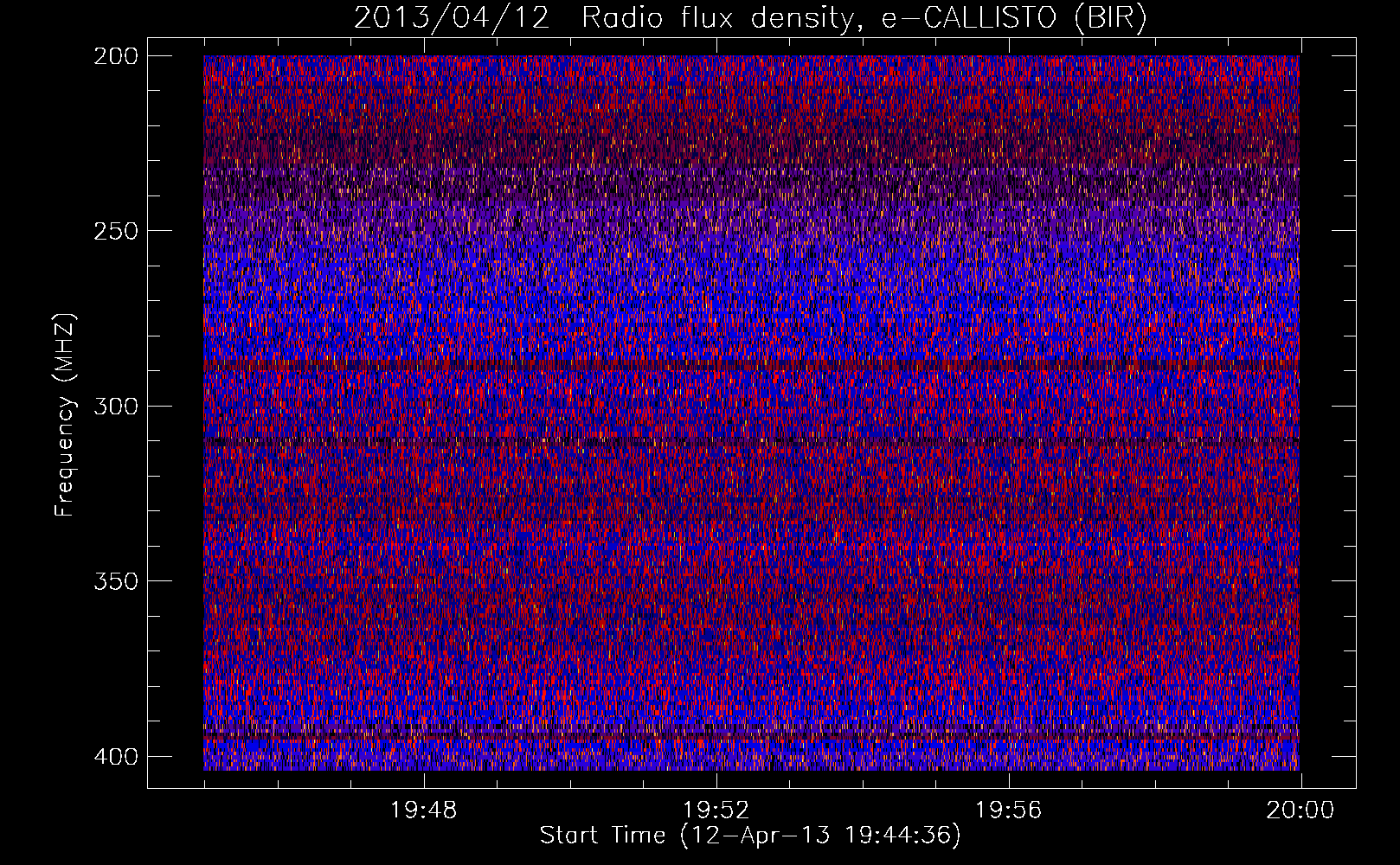The image size is (1400, 865).
Task: Click the 300 frequency tick label
Action: click(115, 406)
